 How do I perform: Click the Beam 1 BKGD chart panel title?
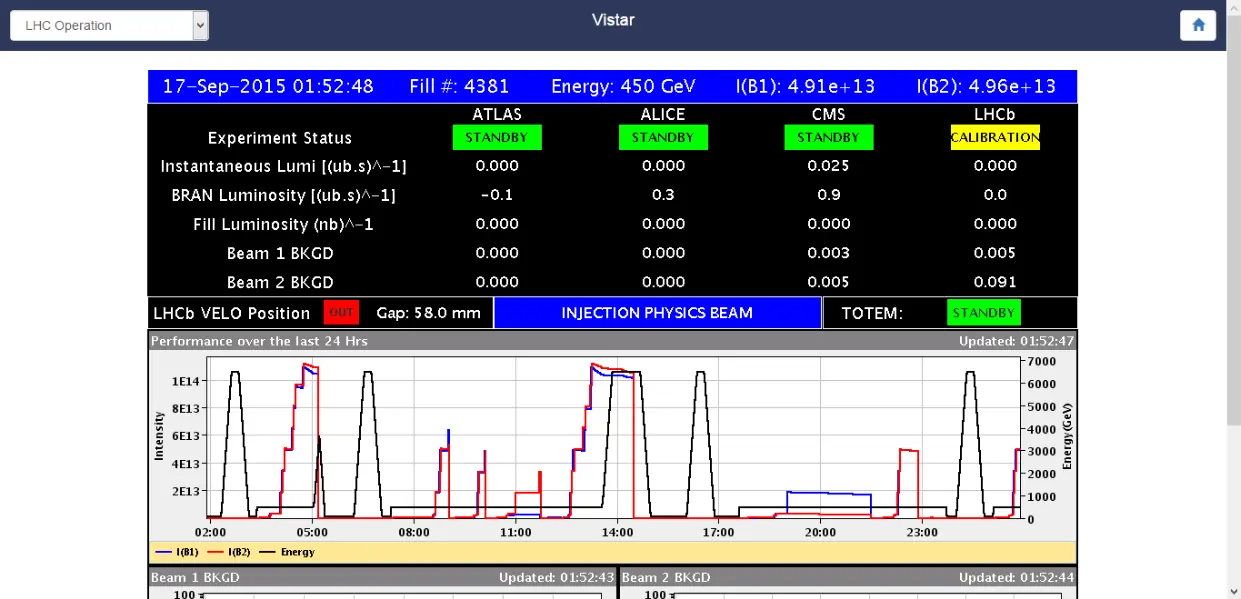(195, 577)
